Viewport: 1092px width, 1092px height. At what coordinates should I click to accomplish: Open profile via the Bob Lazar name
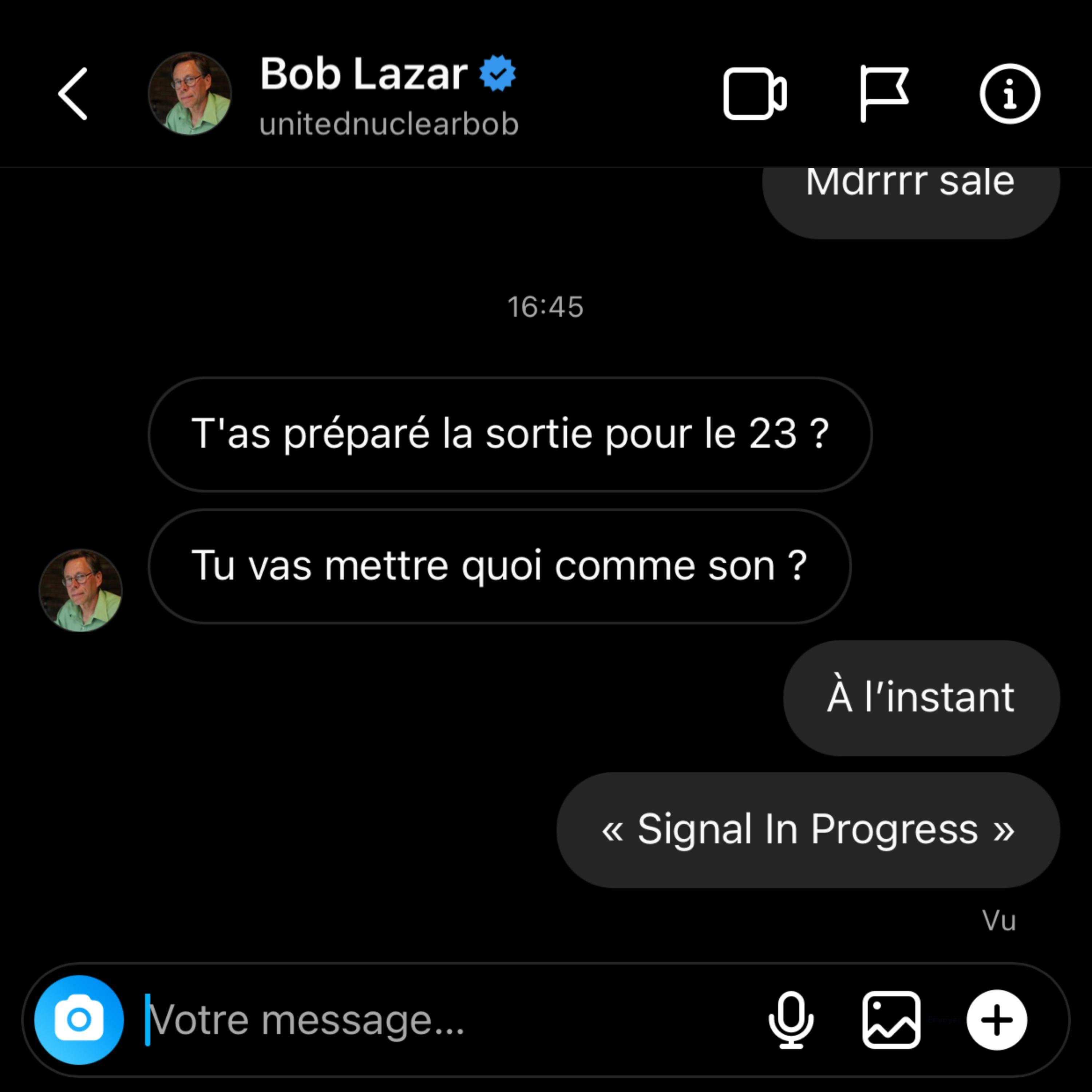tap(363, 74)
